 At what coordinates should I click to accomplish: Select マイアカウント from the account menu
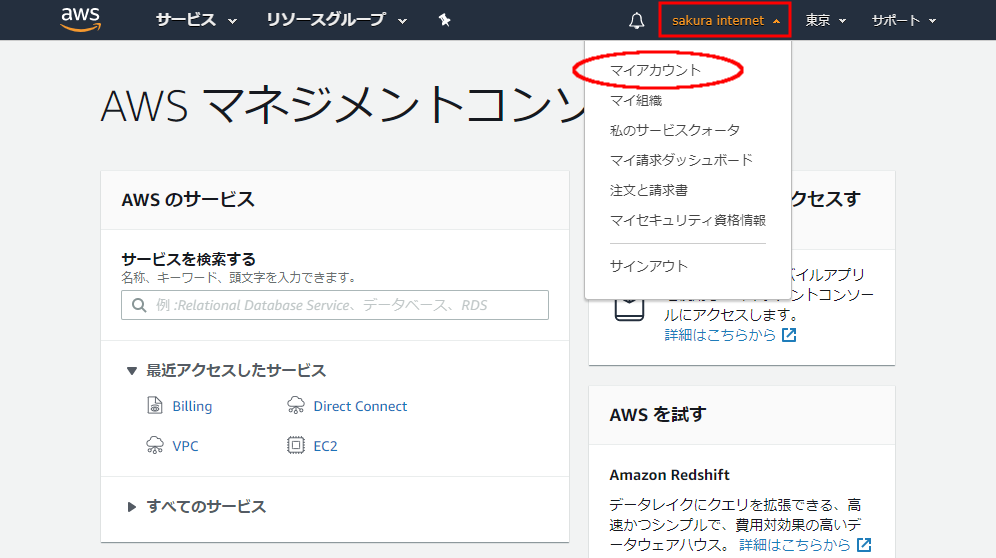pos(656,70)
